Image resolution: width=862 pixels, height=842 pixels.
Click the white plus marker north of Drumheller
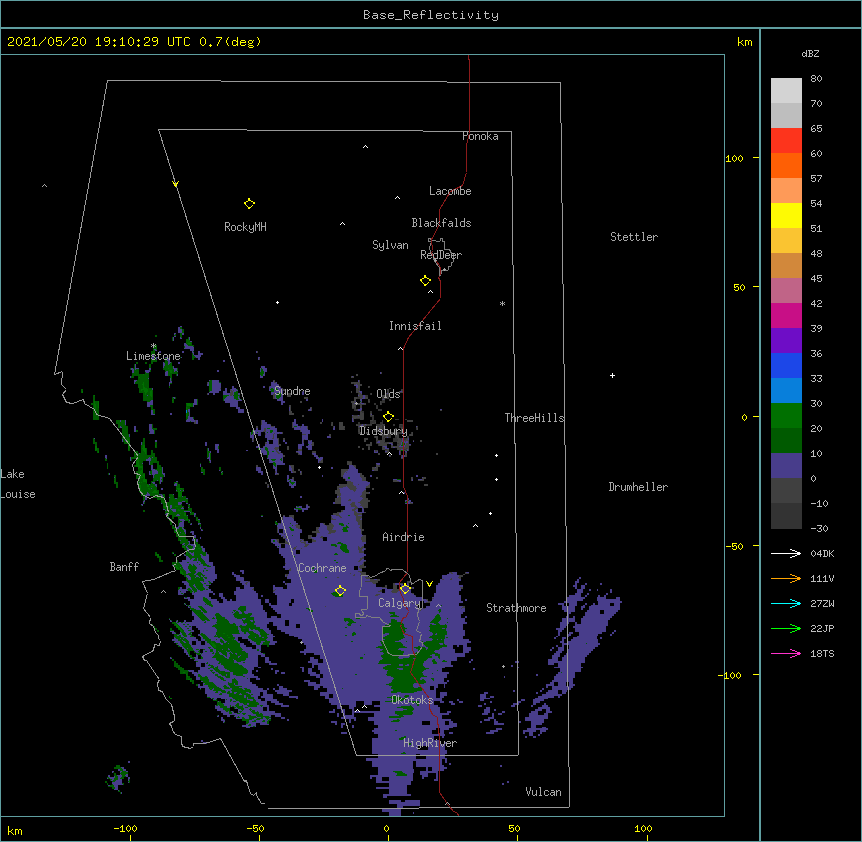612,375
